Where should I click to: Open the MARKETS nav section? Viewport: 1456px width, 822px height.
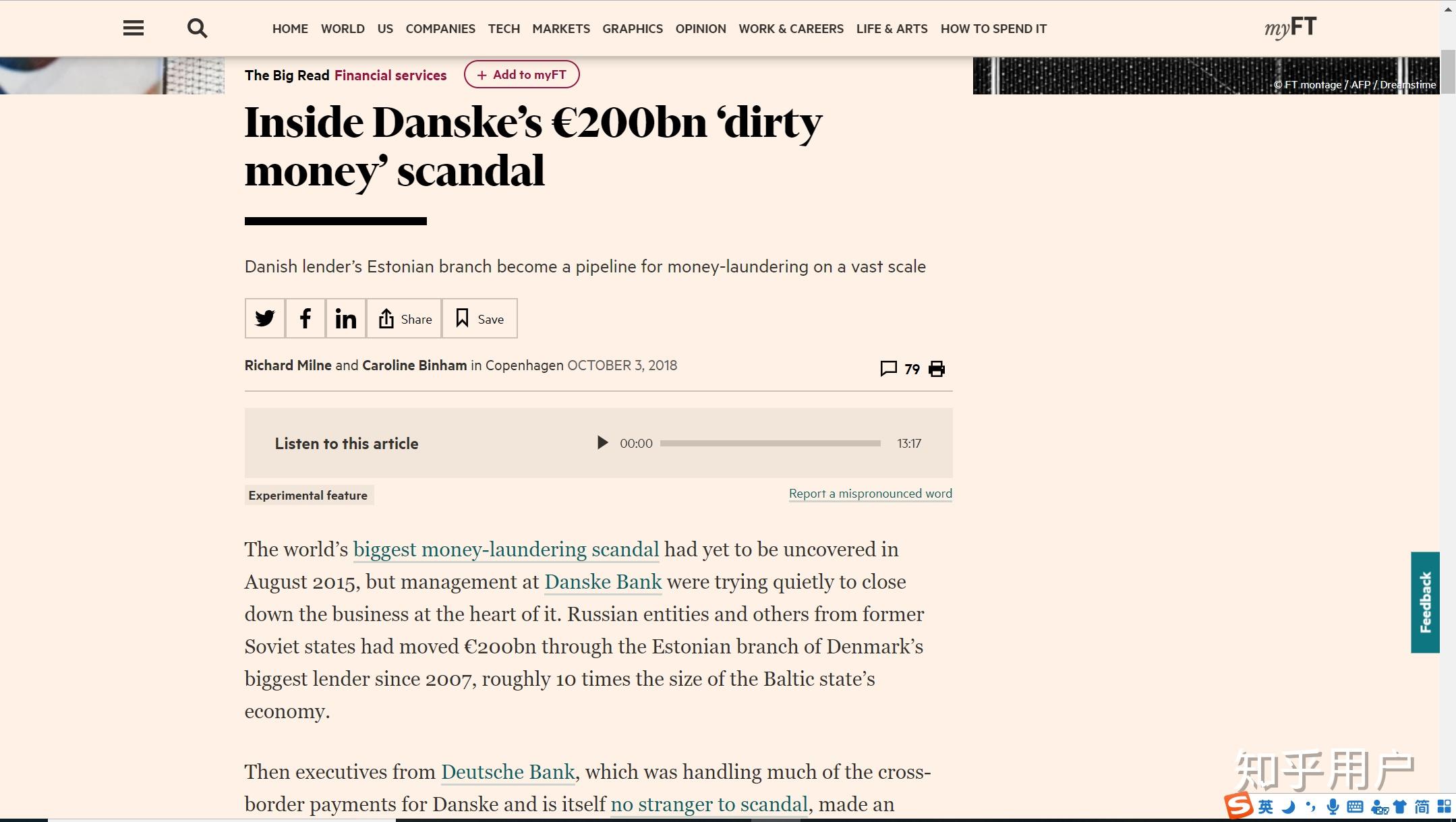point(561,29)
